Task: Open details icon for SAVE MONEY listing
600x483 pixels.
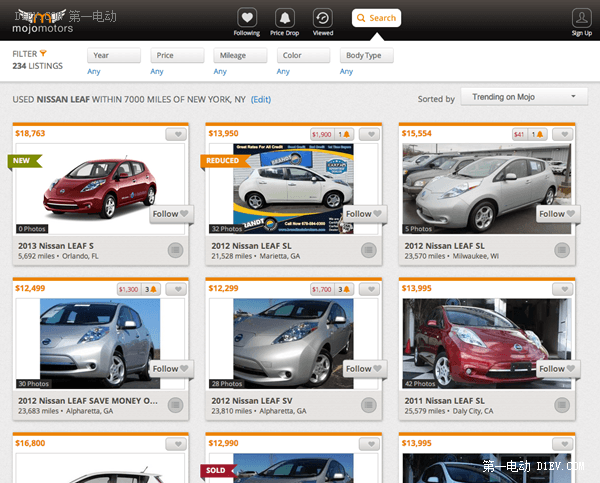Action: click(175, 405)
